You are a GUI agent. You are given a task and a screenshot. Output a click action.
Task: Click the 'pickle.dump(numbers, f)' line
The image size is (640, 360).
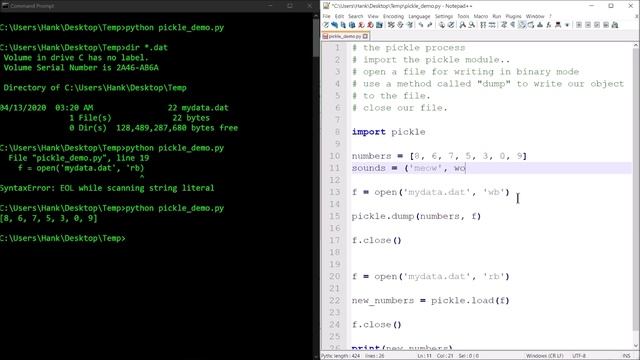[x=416, y=216]
